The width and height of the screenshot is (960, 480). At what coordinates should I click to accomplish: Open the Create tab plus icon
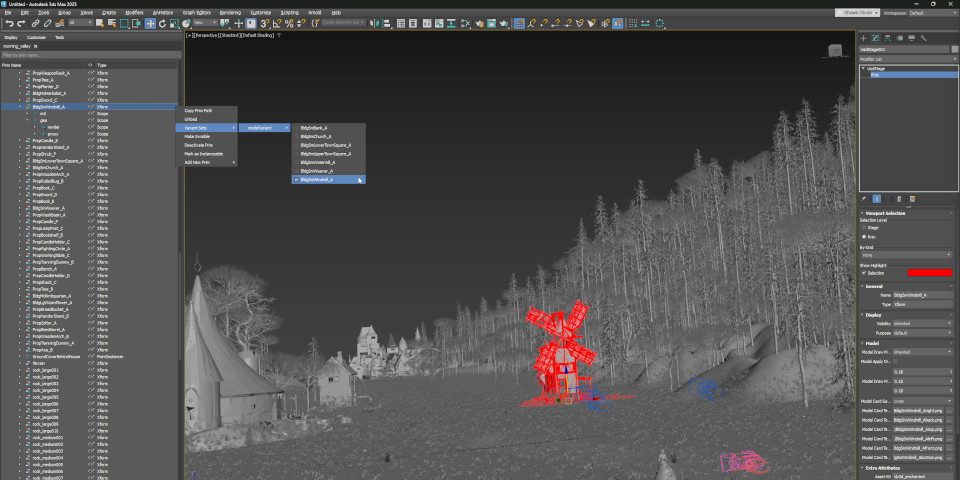coord(864,38)
